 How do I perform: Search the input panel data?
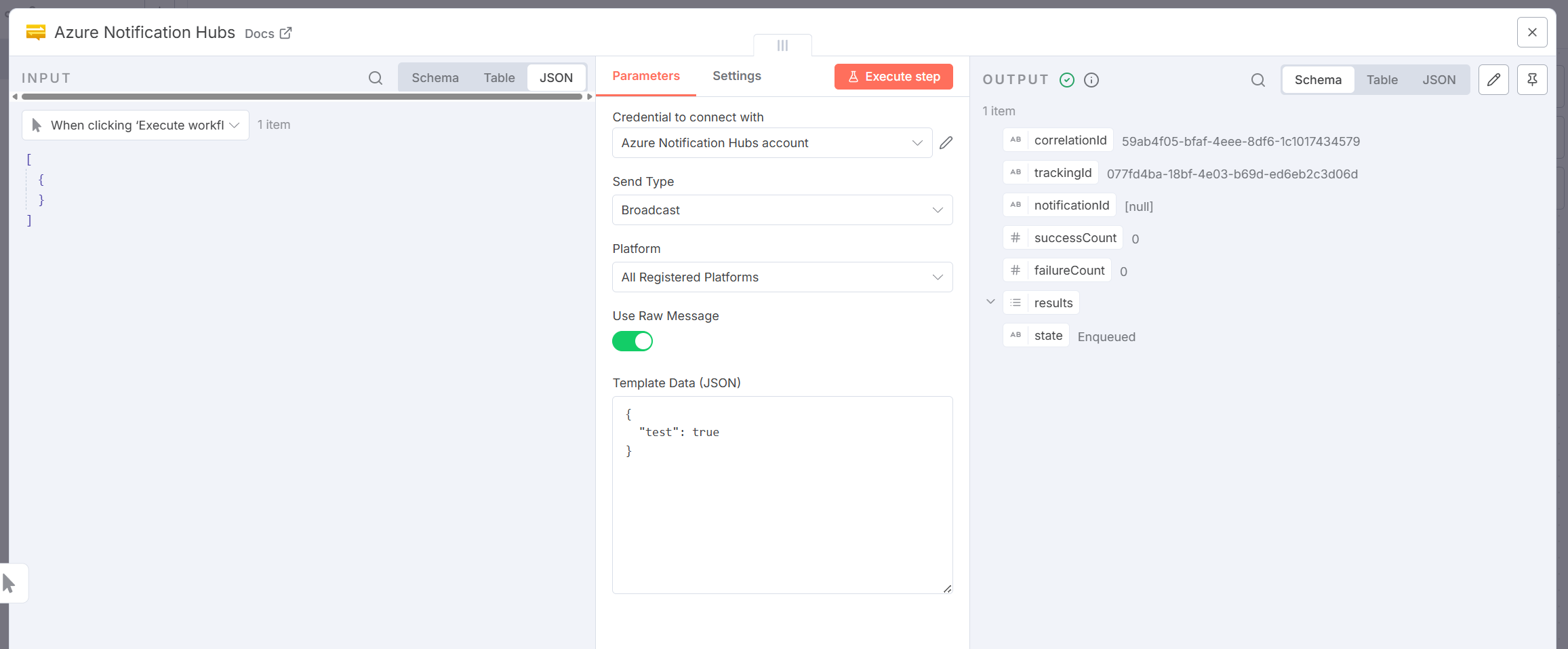click(376, 78)
